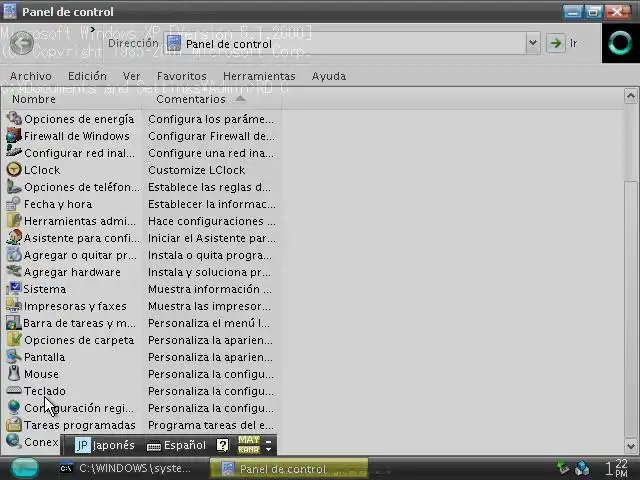Open the Fecha y hora icon

click(x=14, y=204)
